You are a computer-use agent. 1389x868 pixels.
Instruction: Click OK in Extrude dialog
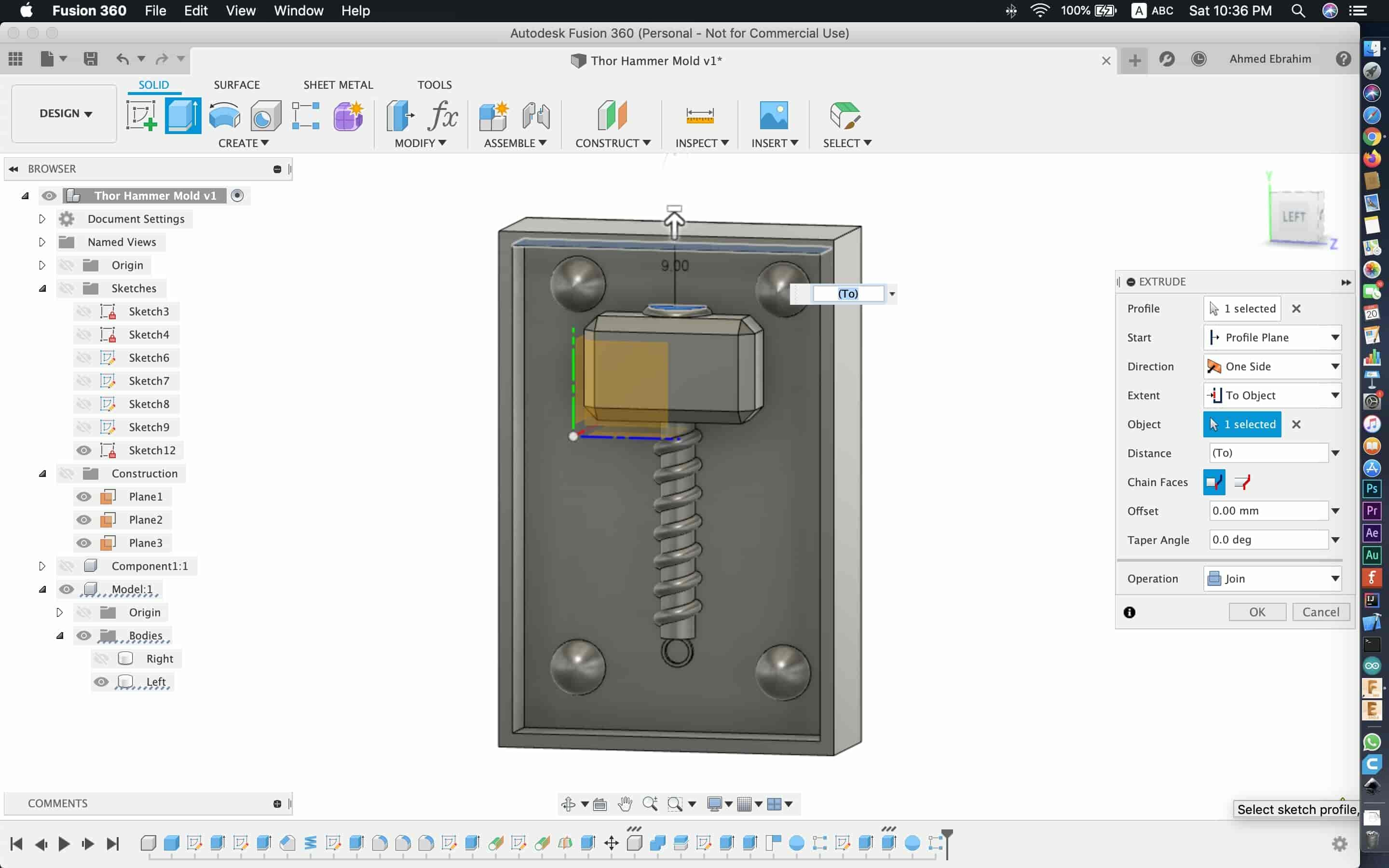click(1257, 612)
